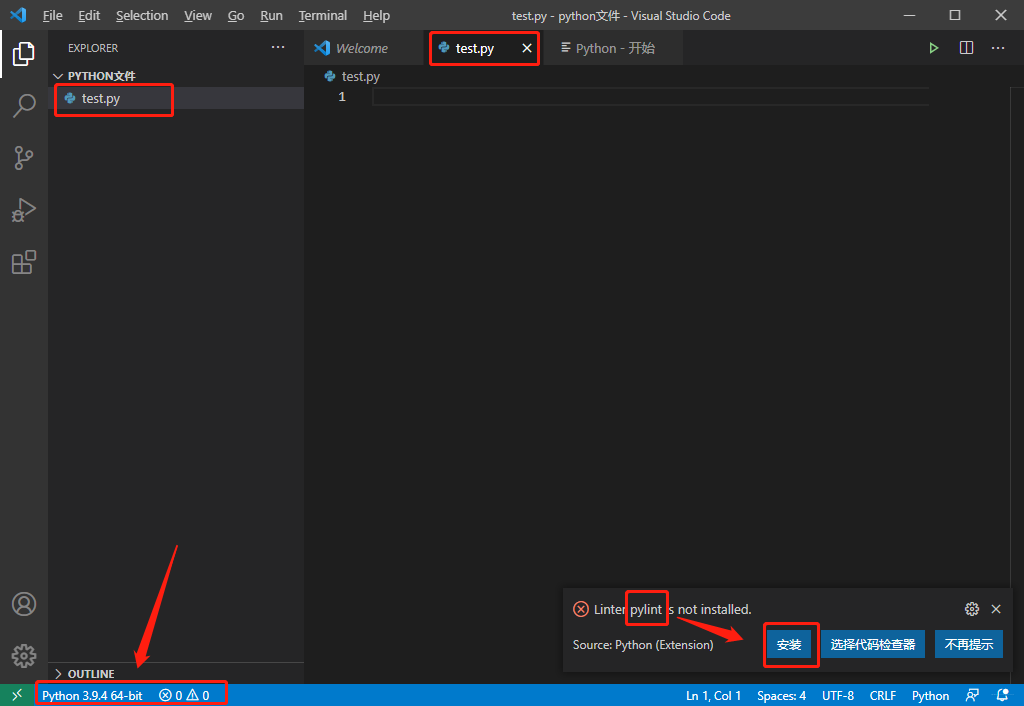1024x706 pixels.
Task: Open the editor more actions menu
Action: tap(997, 47)
